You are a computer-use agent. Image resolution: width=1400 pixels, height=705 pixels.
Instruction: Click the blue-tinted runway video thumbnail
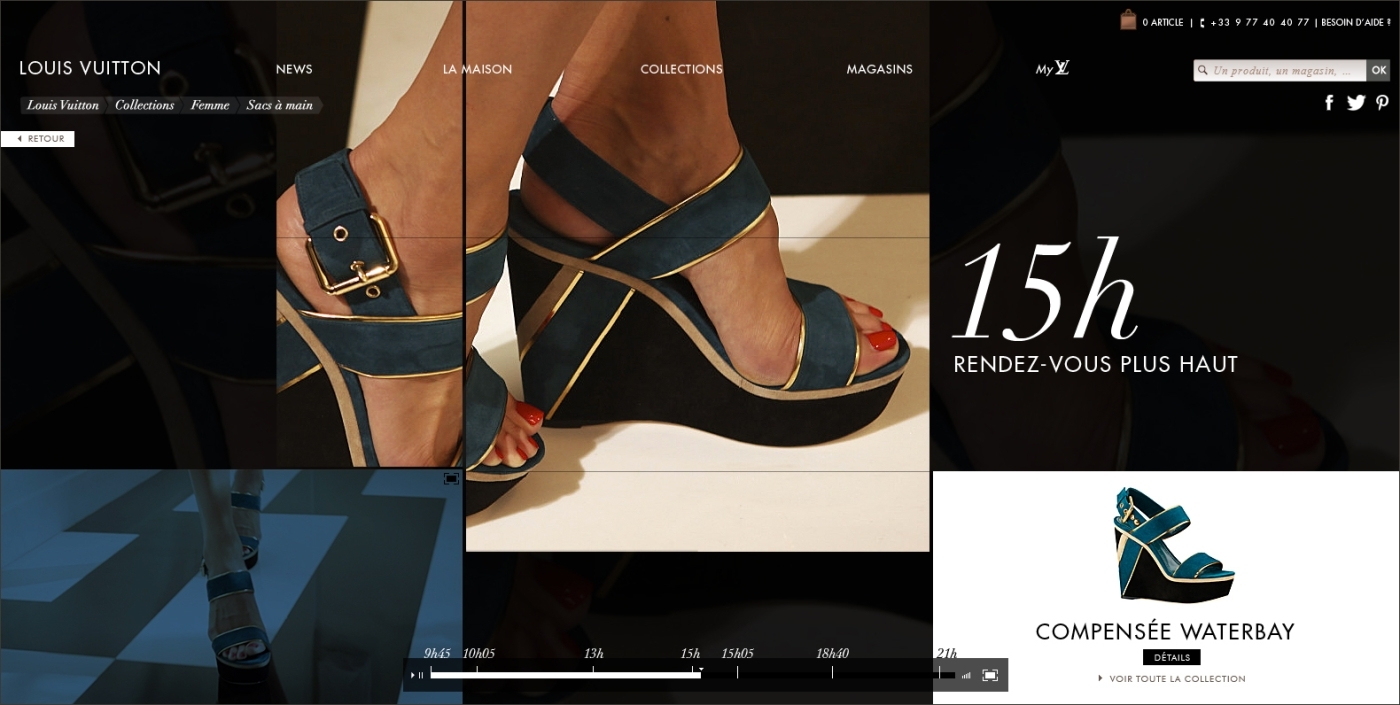[x=231, y=587]
